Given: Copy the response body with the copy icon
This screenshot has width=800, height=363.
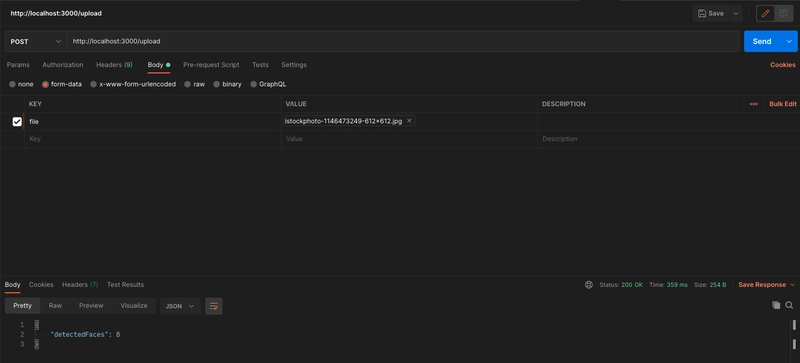Looking at the screenshot, I should [776, 305].
